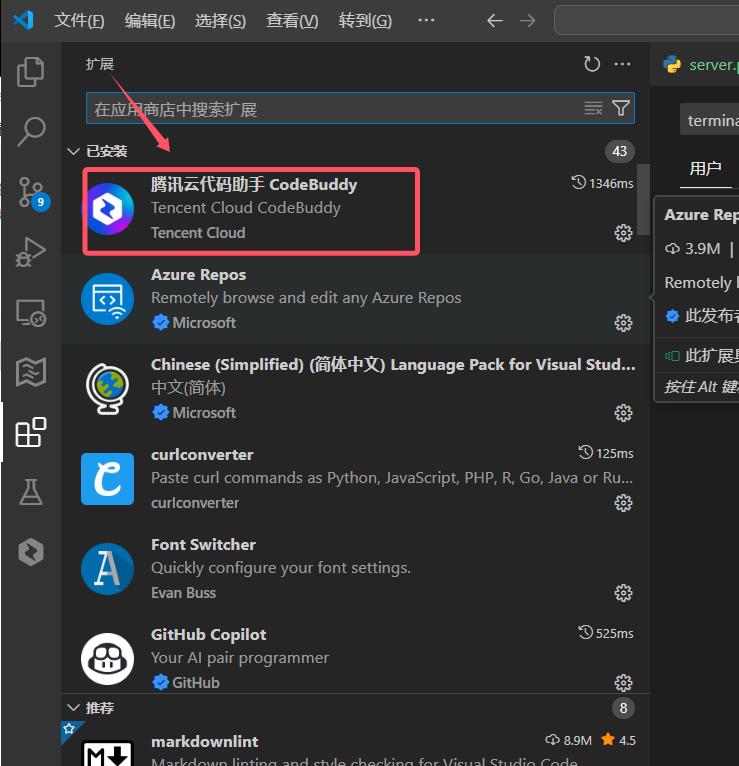Open the 编辑(E) menu
Viewport: 739px width, 766px height.
(150, 21)
